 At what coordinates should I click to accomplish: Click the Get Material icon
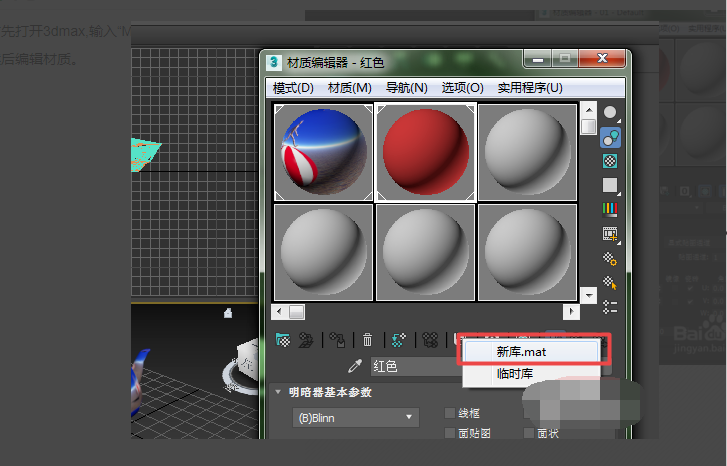tap(283, 340)
